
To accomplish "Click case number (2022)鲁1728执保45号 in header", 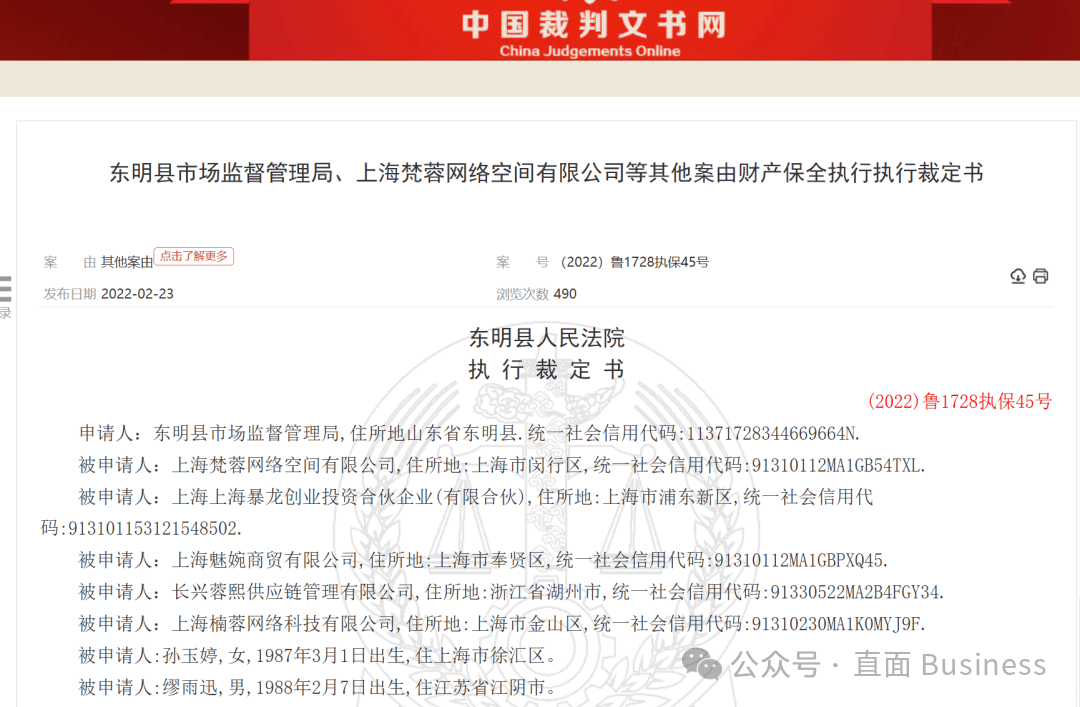I will [x=635, y=262].
